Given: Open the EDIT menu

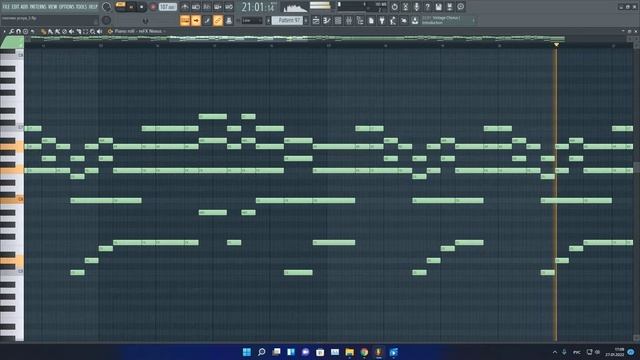Looking at the screenshot, I should [x=16, y=7].
